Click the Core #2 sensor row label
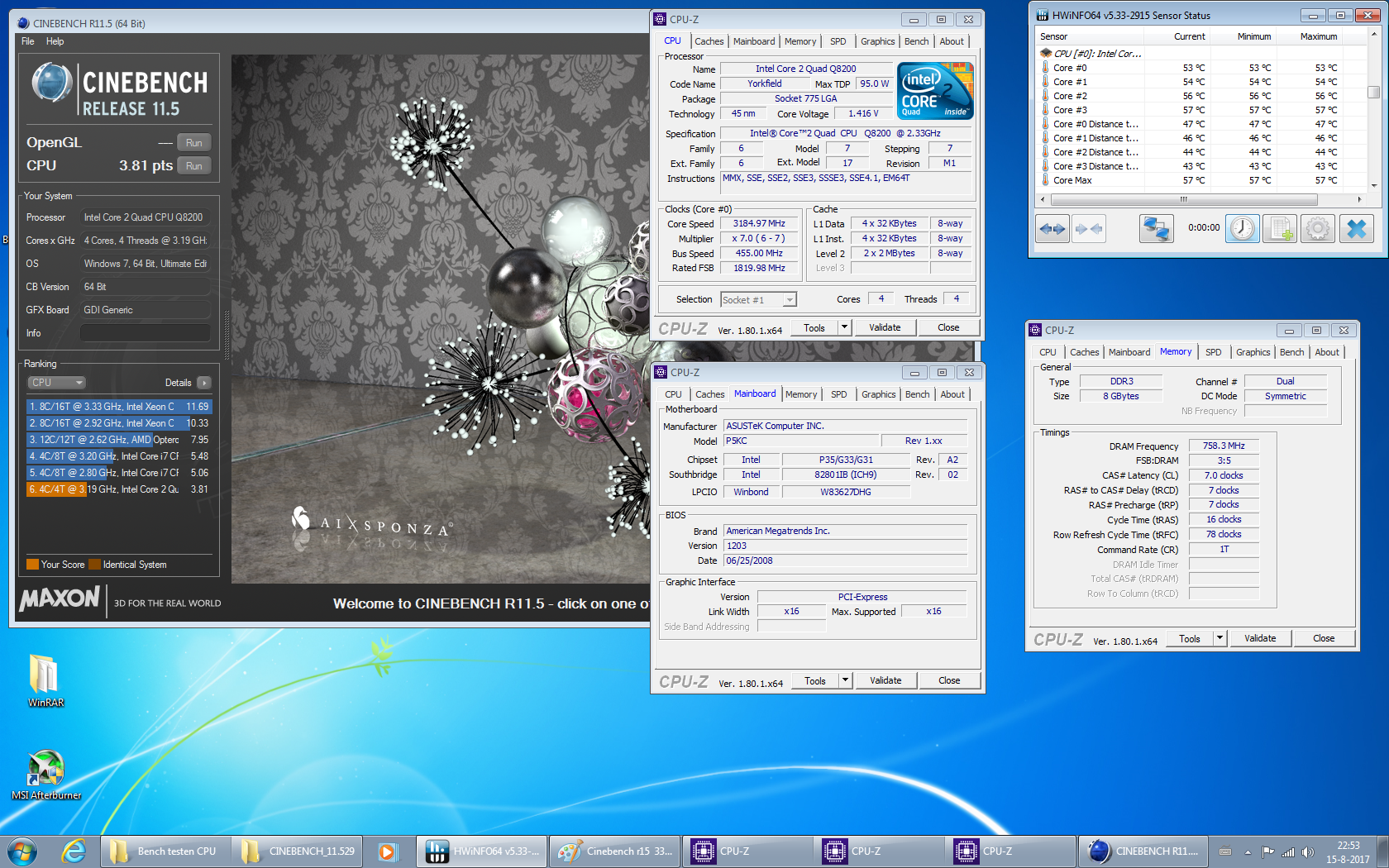This screenshot has height=868, width=1389. (x=1070, y=96)
